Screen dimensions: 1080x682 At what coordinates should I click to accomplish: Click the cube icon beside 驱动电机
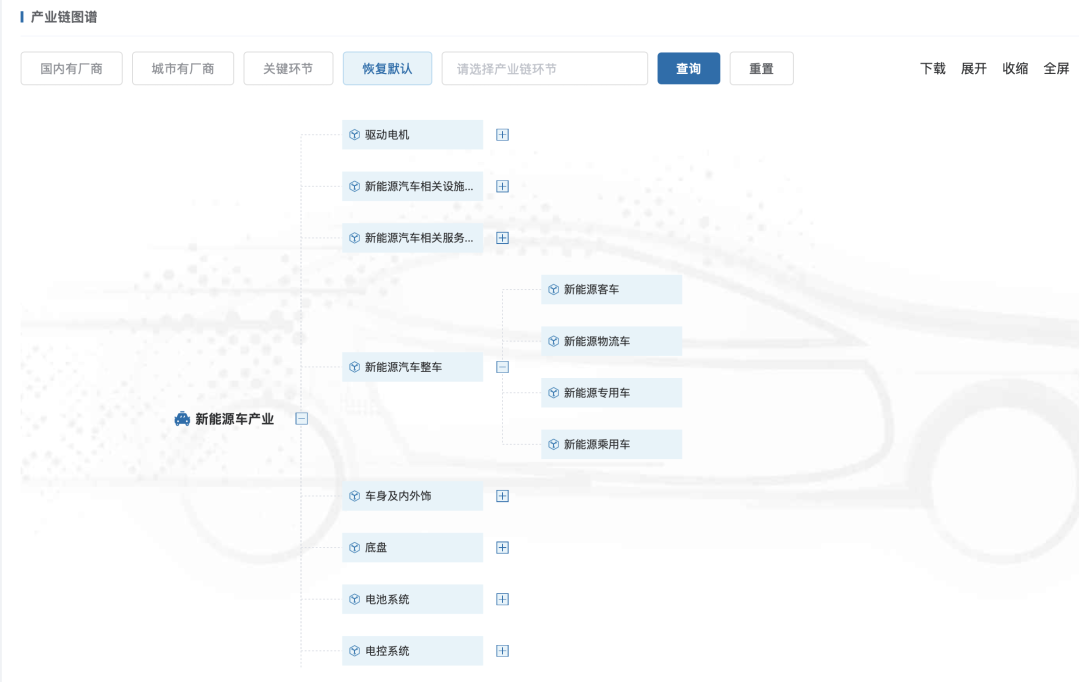coord(354,135)
